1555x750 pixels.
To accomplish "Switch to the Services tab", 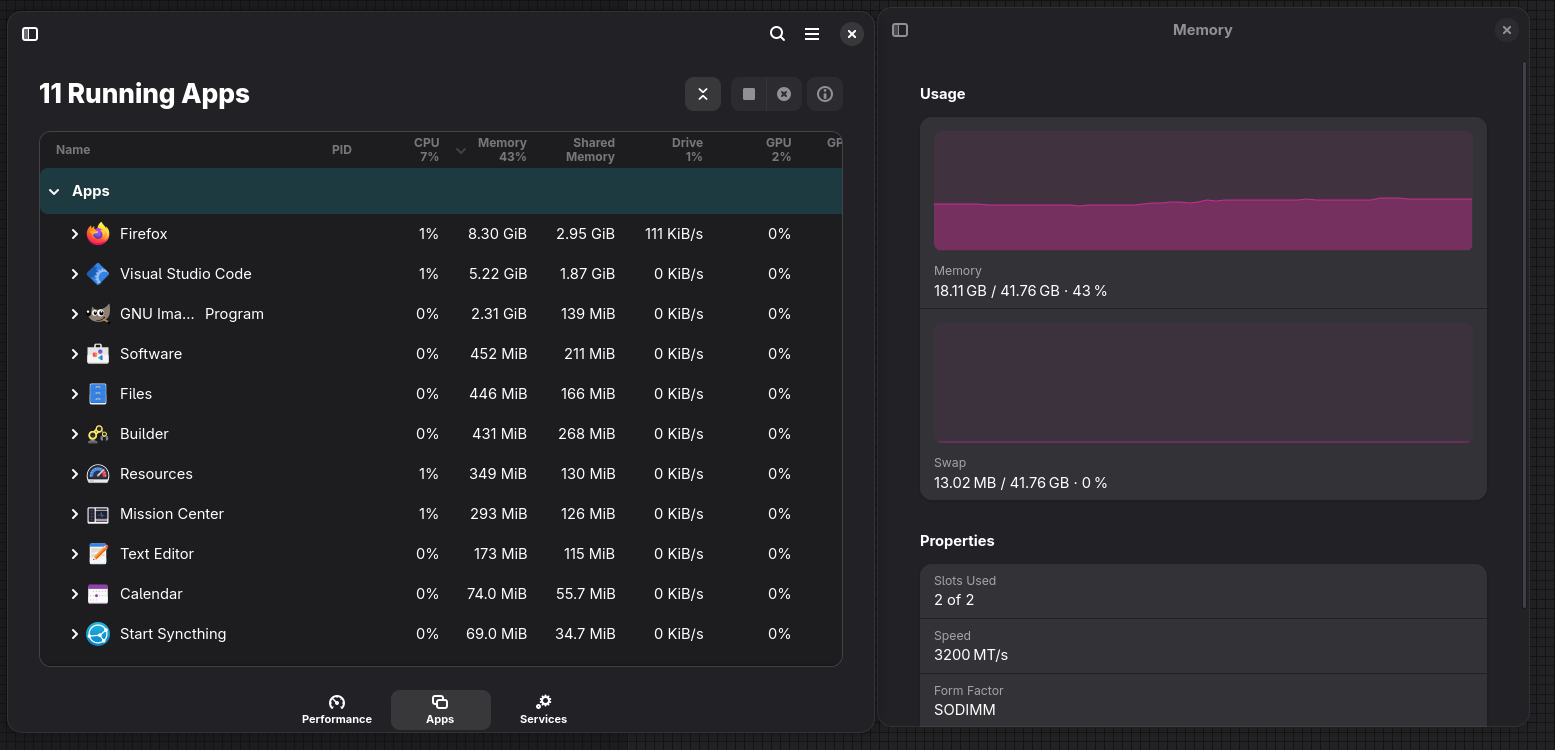I will [544, 710].
